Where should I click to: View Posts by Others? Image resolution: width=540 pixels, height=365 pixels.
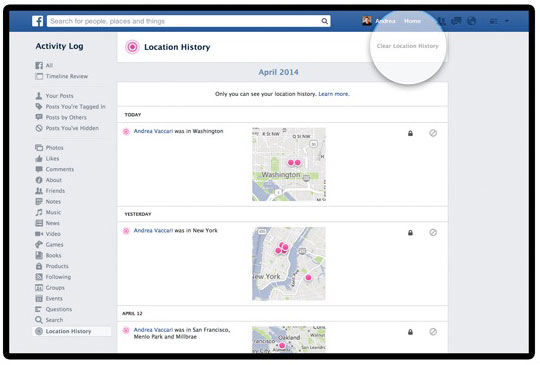[66, 117]
